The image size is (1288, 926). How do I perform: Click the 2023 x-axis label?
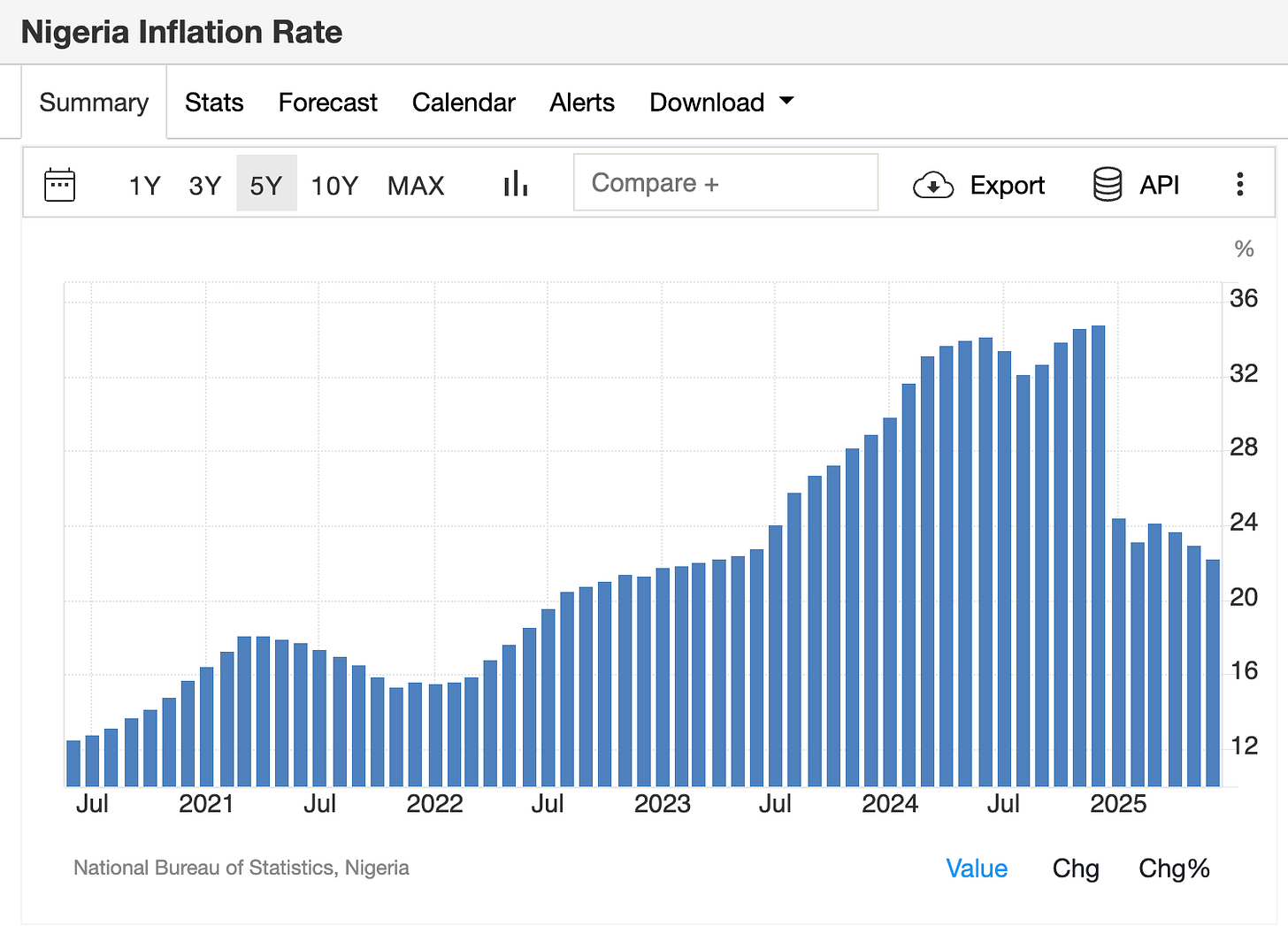[663, 804]
